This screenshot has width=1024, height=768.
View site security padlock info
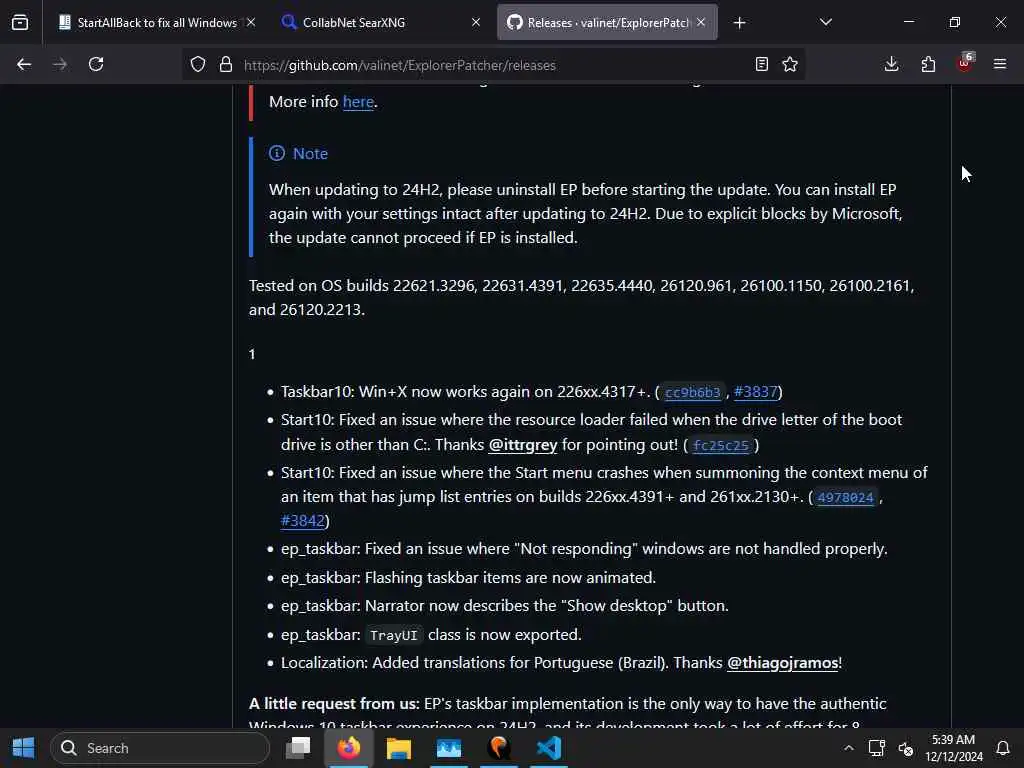[x=226, y=65]
